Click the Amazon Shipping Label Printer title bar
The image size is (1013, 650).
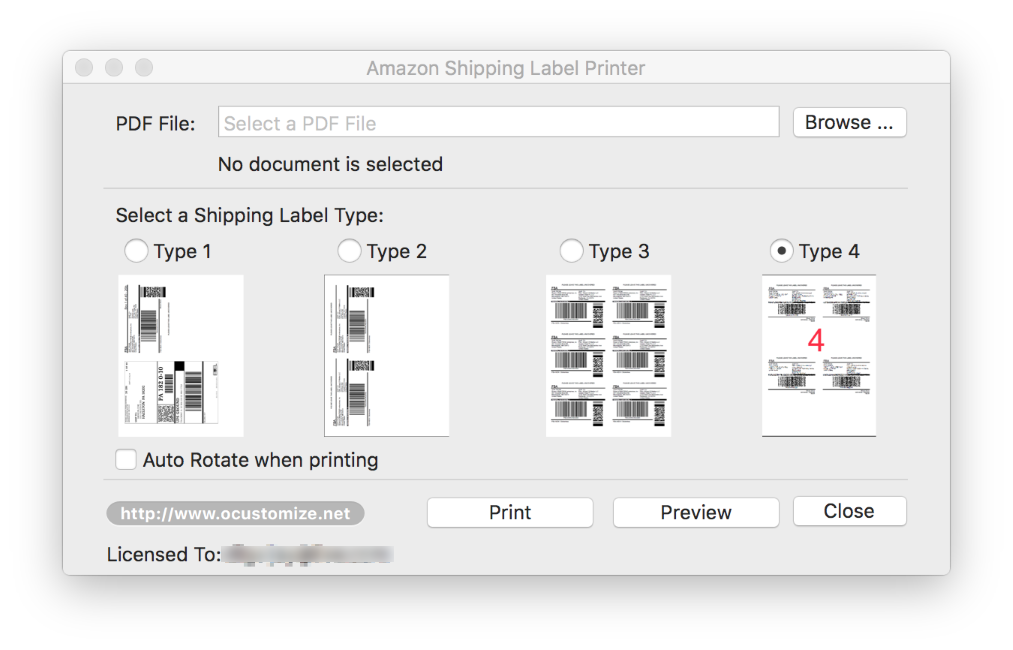505,68
